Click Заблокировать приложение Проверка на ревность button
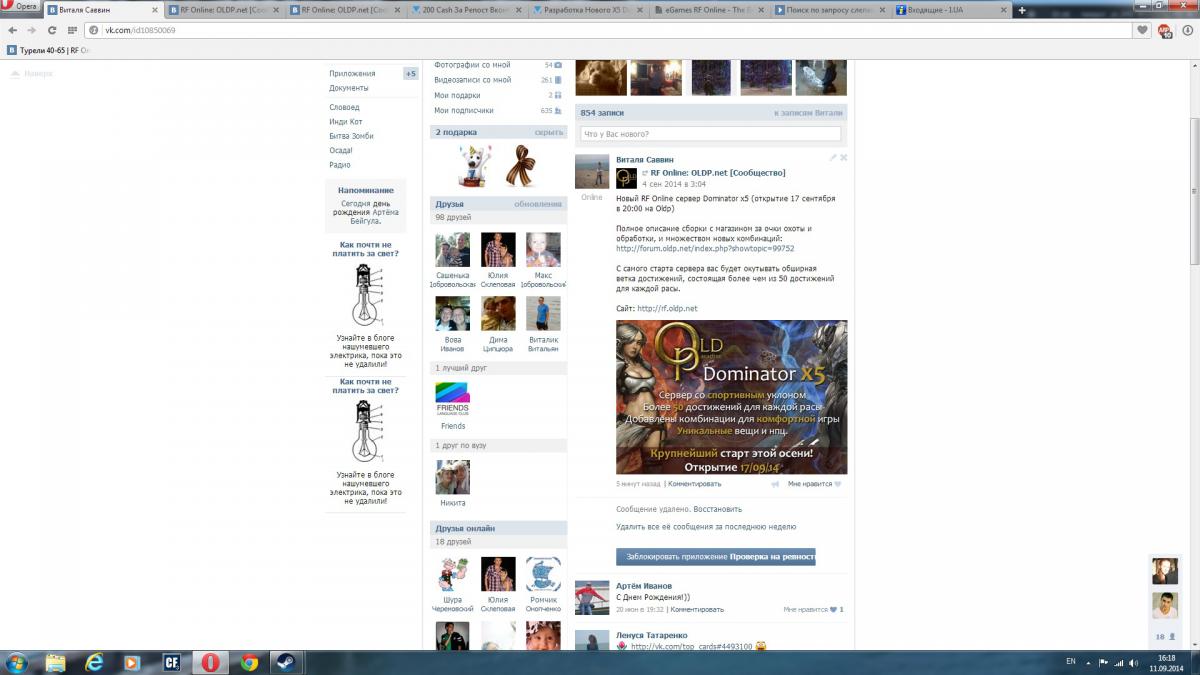1200x675 pixels. [x=716, y=556]
